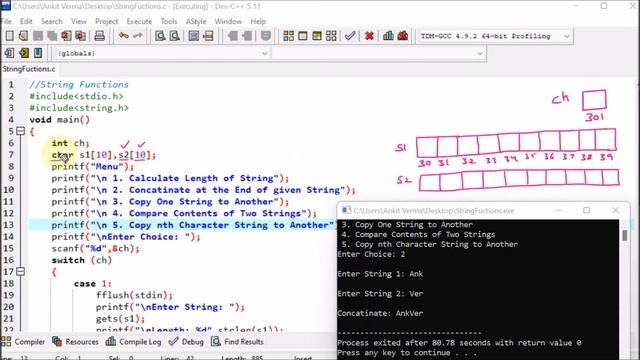Click the Replace toolbar icon
Image resolution: width=640 pixels, height=360 pixels.
pos(175,36)
